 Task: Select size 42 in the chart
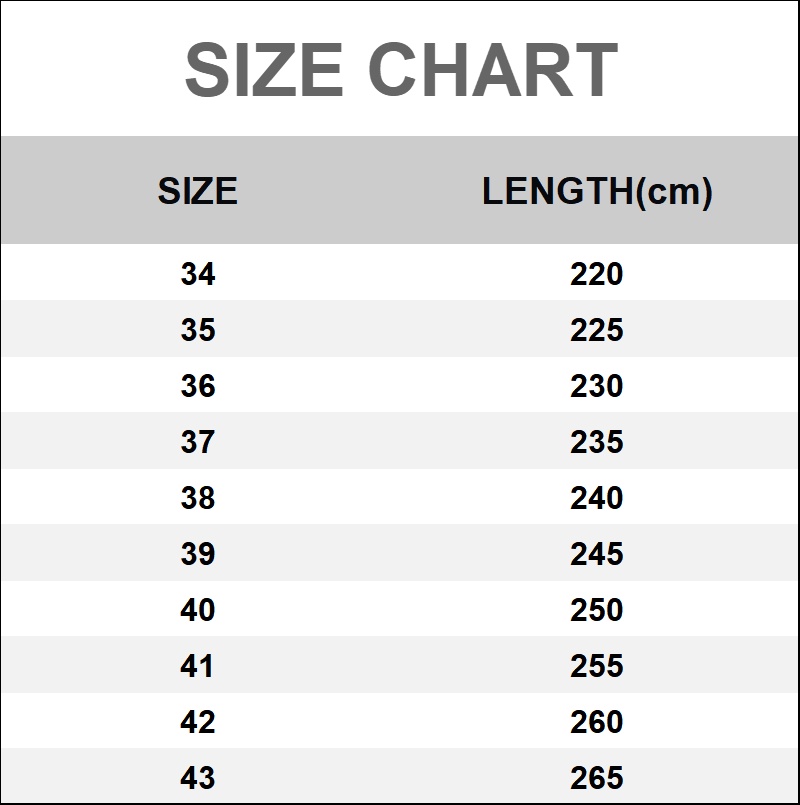[198, 722]
